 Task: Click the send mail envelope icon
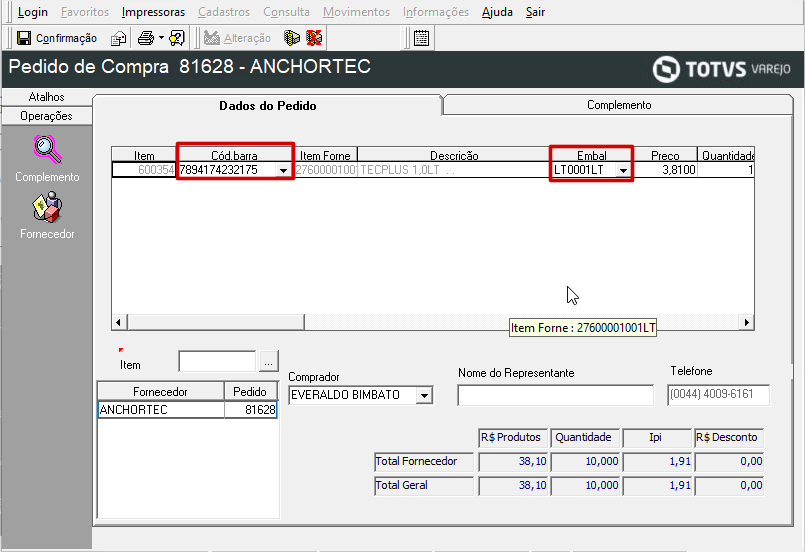[x=119, y=38]
